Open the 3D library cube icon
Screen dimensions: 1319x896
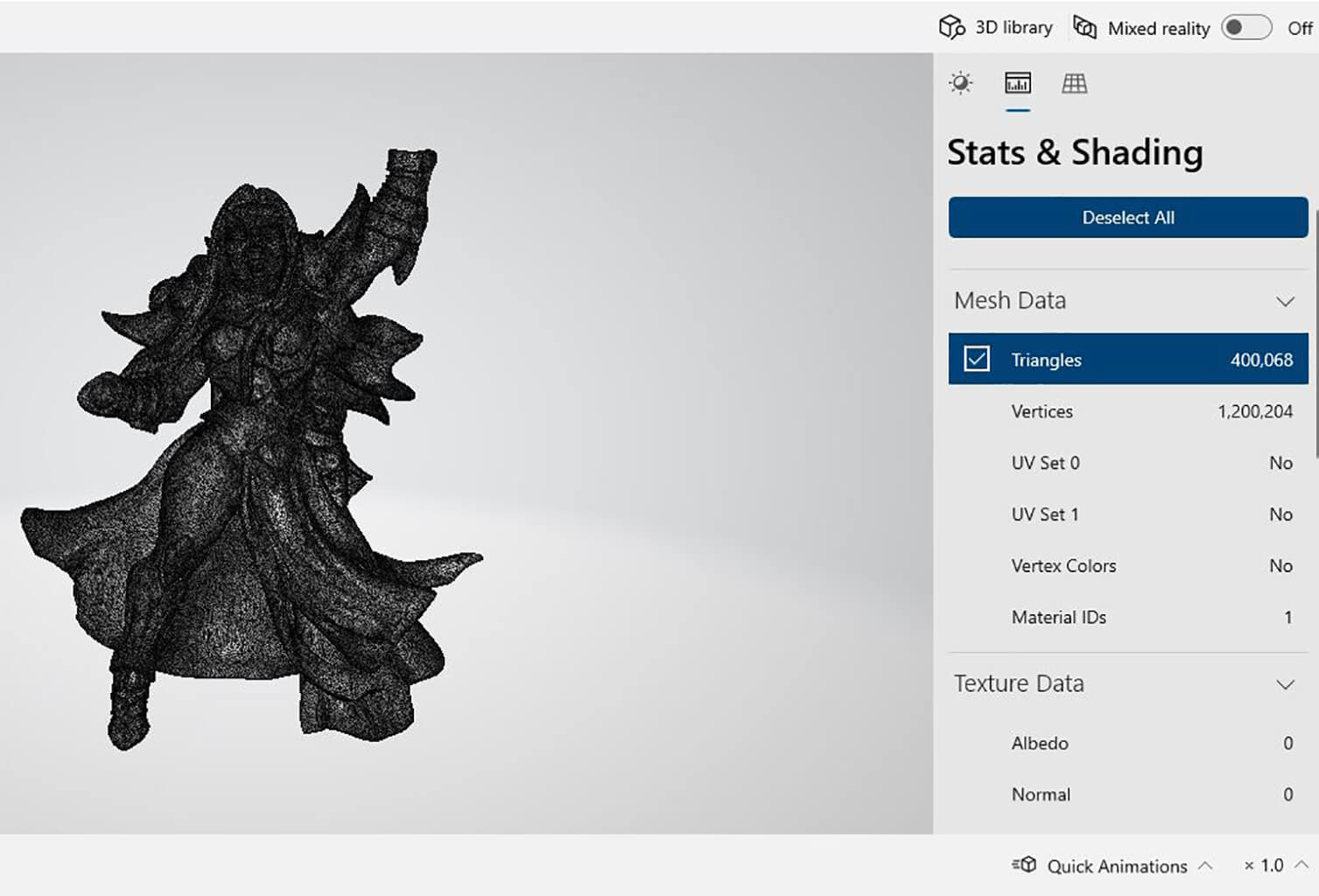pyautogui.click(x=951, y=27)
